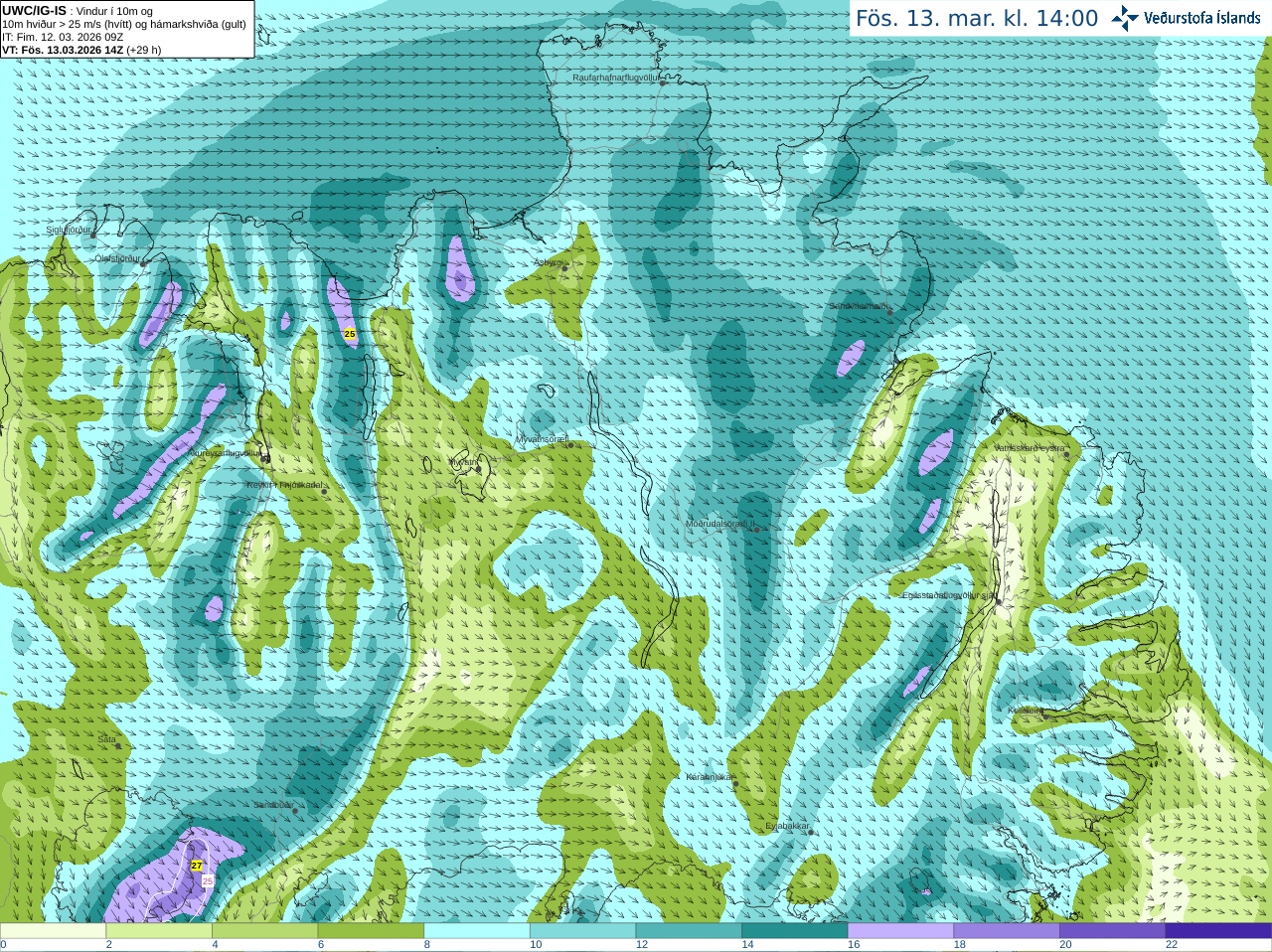Select the Siglufjörður station label
The image size is (1272, 952).
[x=69, y=230]
